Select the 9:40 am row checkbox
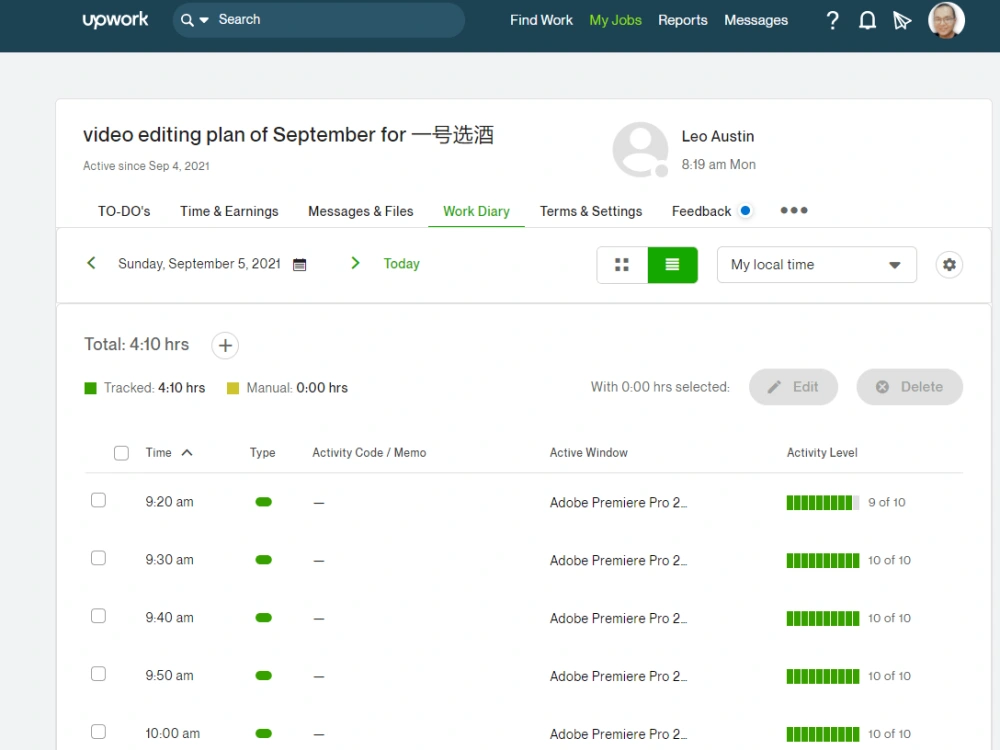1000x750 pixels. [x=98, y=616]
